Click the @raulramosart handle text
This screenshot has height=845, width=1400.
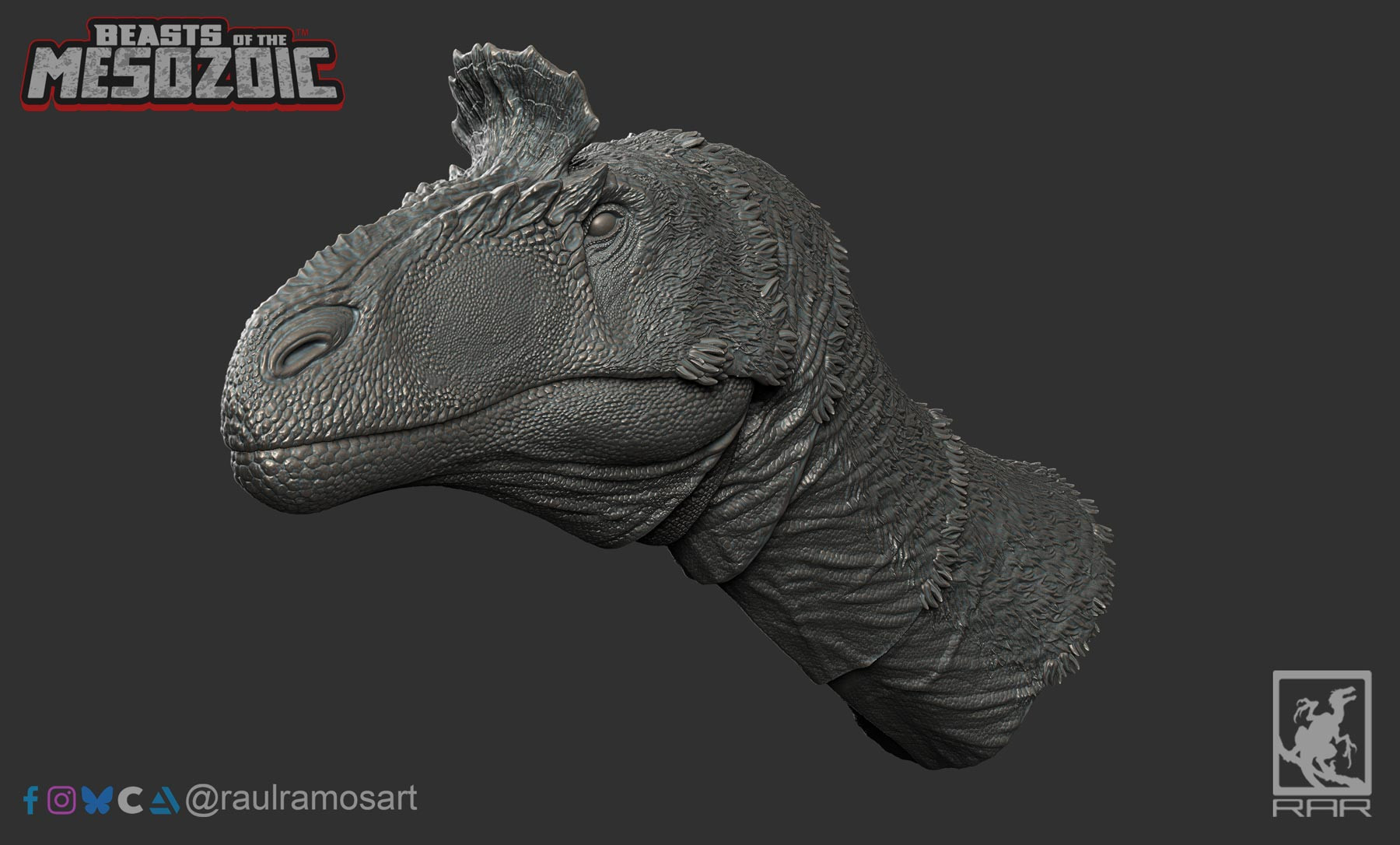(301, 800)
